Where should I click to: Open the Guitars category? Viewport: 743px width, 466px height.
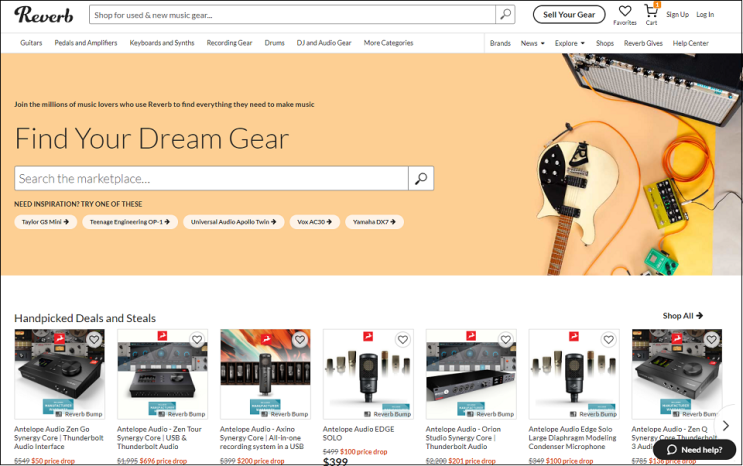(31, 43)
